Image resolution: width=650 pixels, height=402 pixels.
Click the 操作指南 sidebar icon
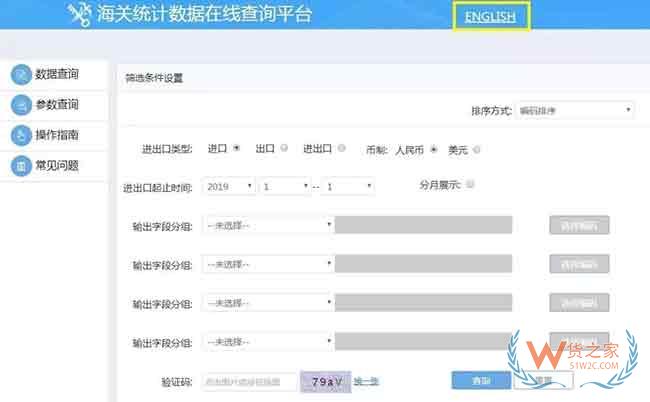(x=21, y=135)
